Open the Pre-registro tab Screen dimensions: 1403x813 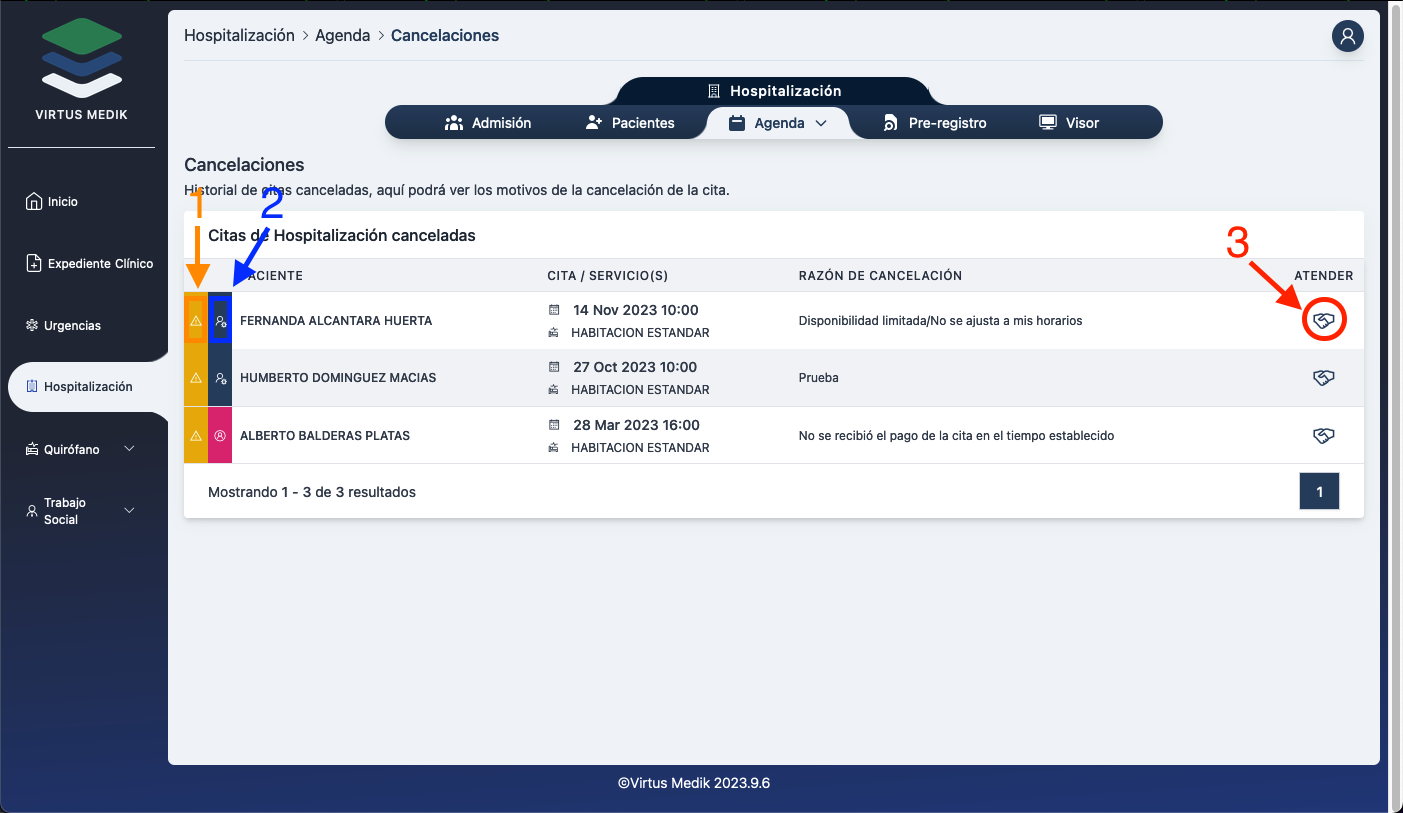tap(935, 123)
